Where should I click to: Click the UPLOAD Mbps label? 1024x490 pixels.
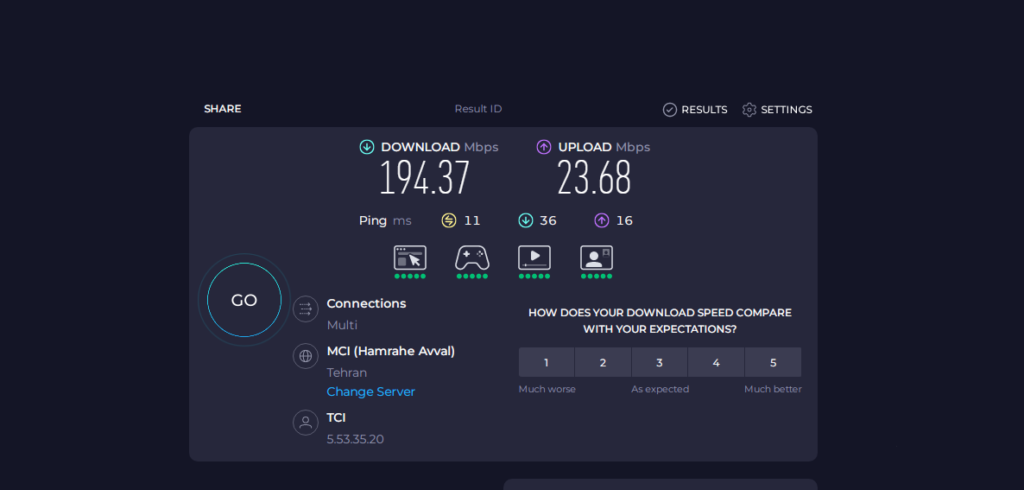604,147
